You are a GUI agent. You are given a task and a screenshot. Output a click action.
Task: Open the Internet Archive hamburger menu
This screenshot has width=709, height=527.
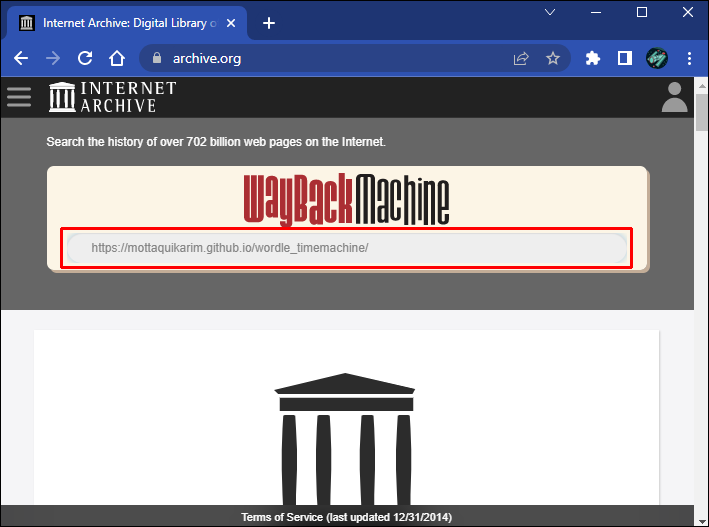(19, 97)
